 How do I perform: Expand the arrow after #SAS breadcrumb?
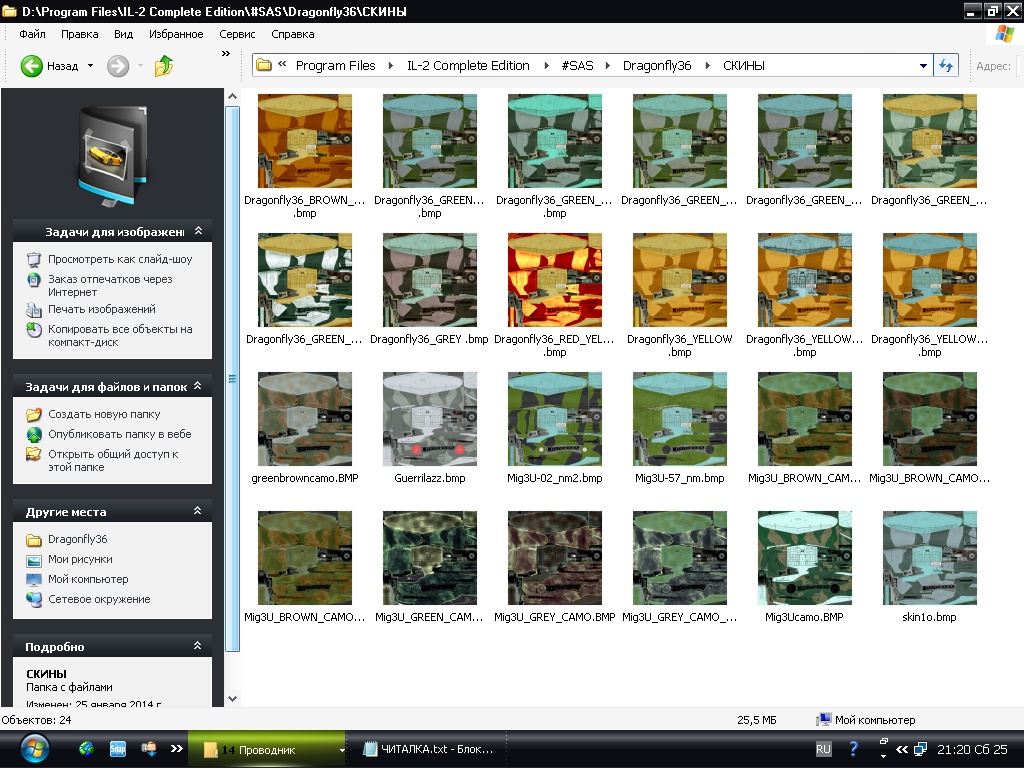coord(608,65)
